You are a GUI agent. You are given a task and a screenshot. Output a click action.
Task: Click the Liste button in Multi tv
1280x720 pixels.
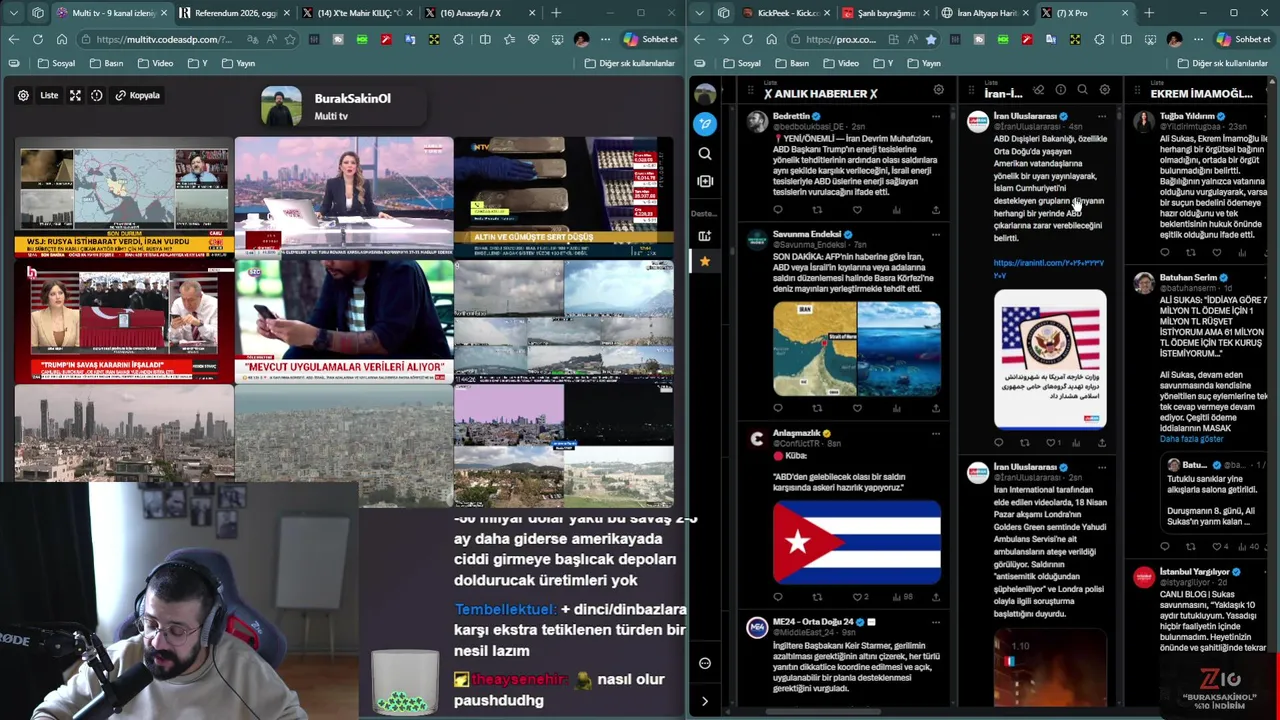coord(49,95)
